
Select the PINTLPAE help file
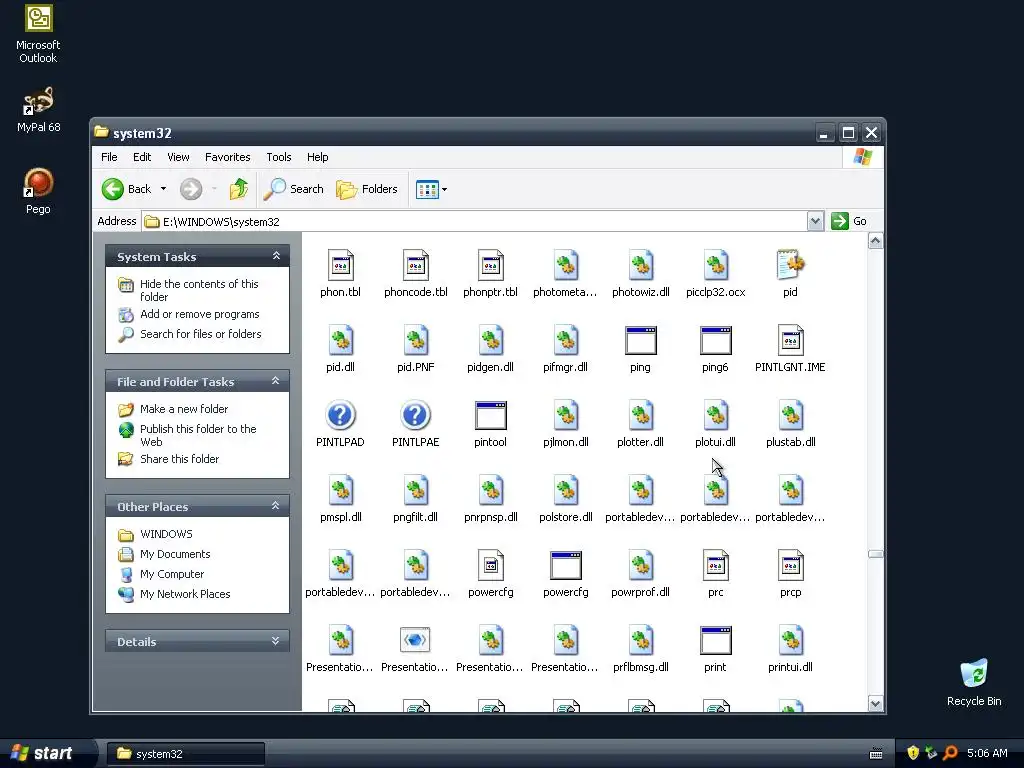(x=415, y=423)
